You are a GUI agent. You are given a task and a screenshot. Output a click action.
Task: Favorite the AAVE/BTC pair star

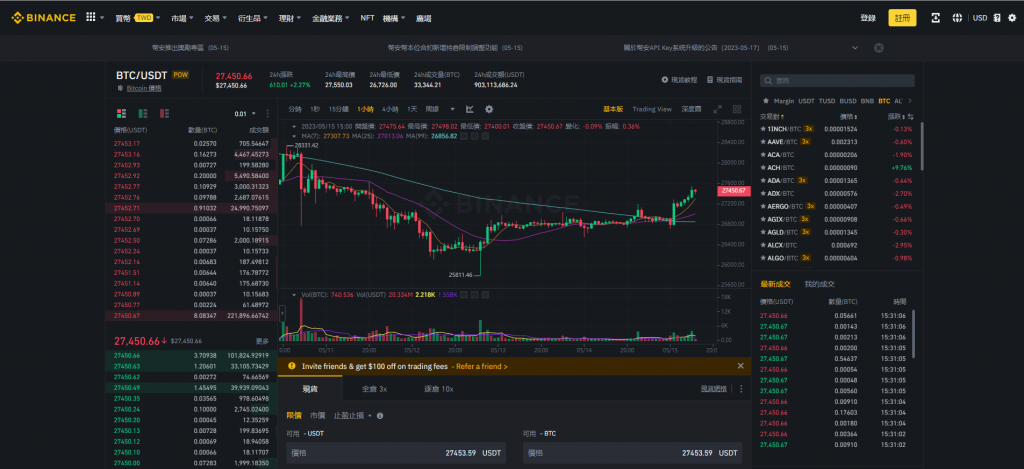click(x=763, y=142)
